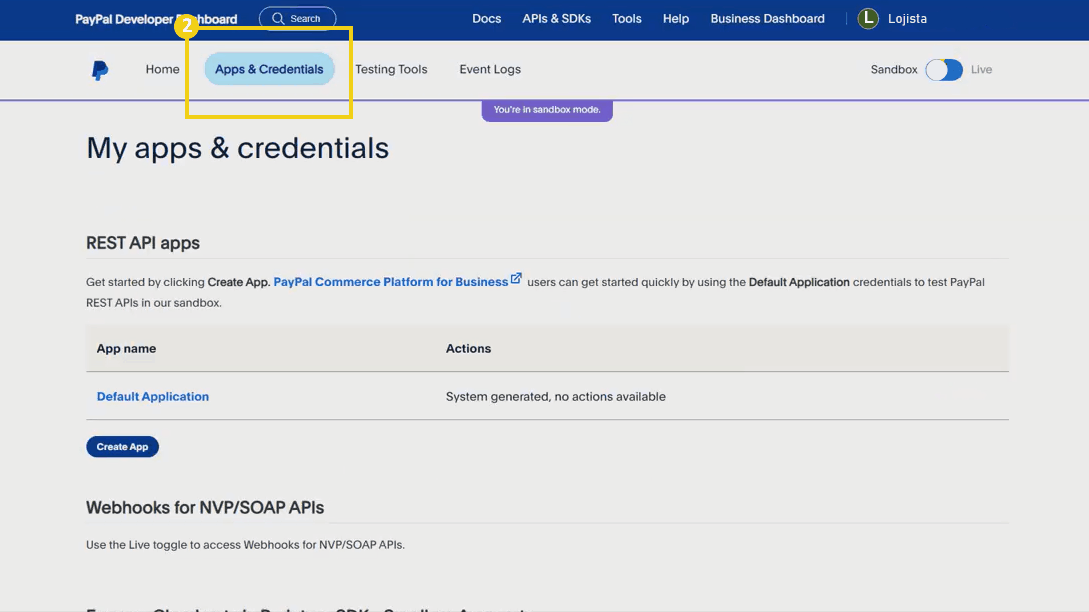Switch to the Testing Tools tab
Image resolution: width=1089 pixels, height=612 pixels.
391,69
